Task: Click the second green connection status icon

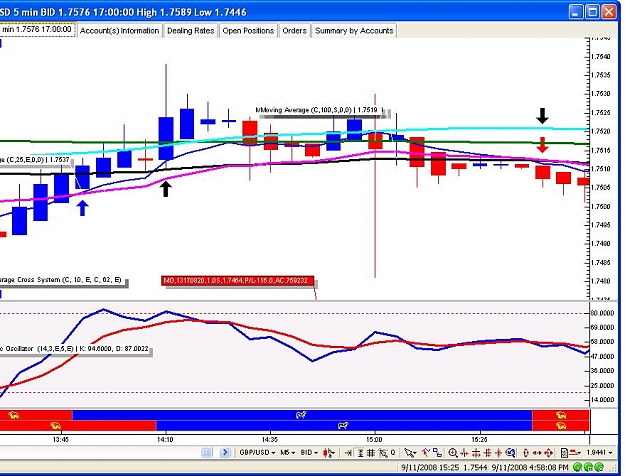Action: [x=588, y=467]
